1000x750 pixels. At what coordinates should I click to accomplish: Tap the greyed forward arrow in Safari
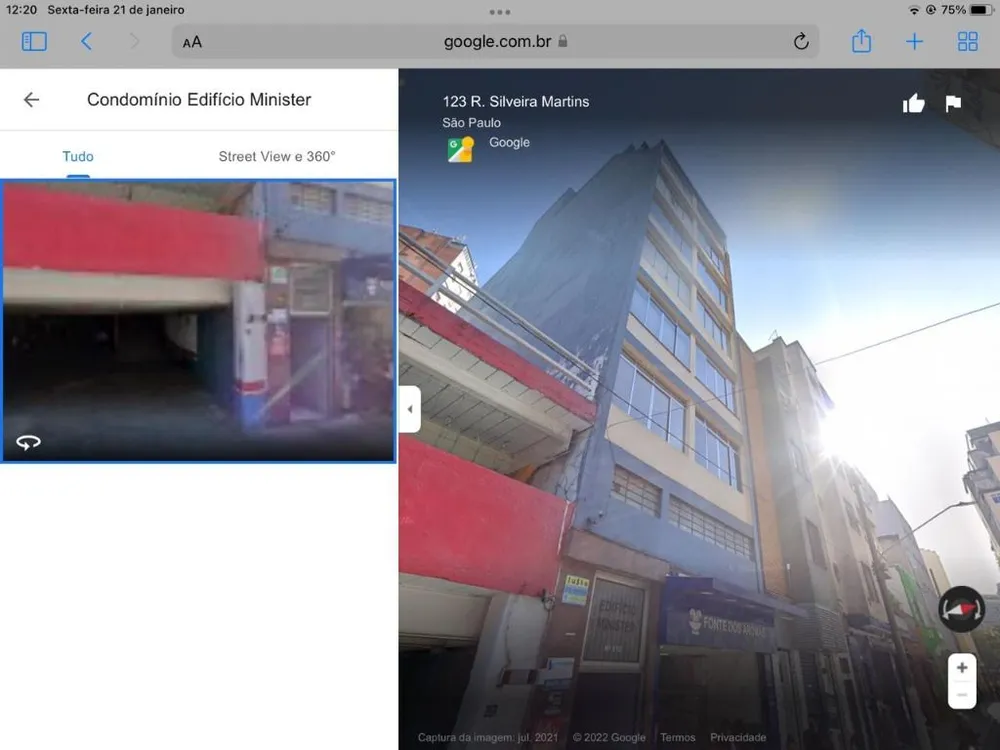pos(134,41)
